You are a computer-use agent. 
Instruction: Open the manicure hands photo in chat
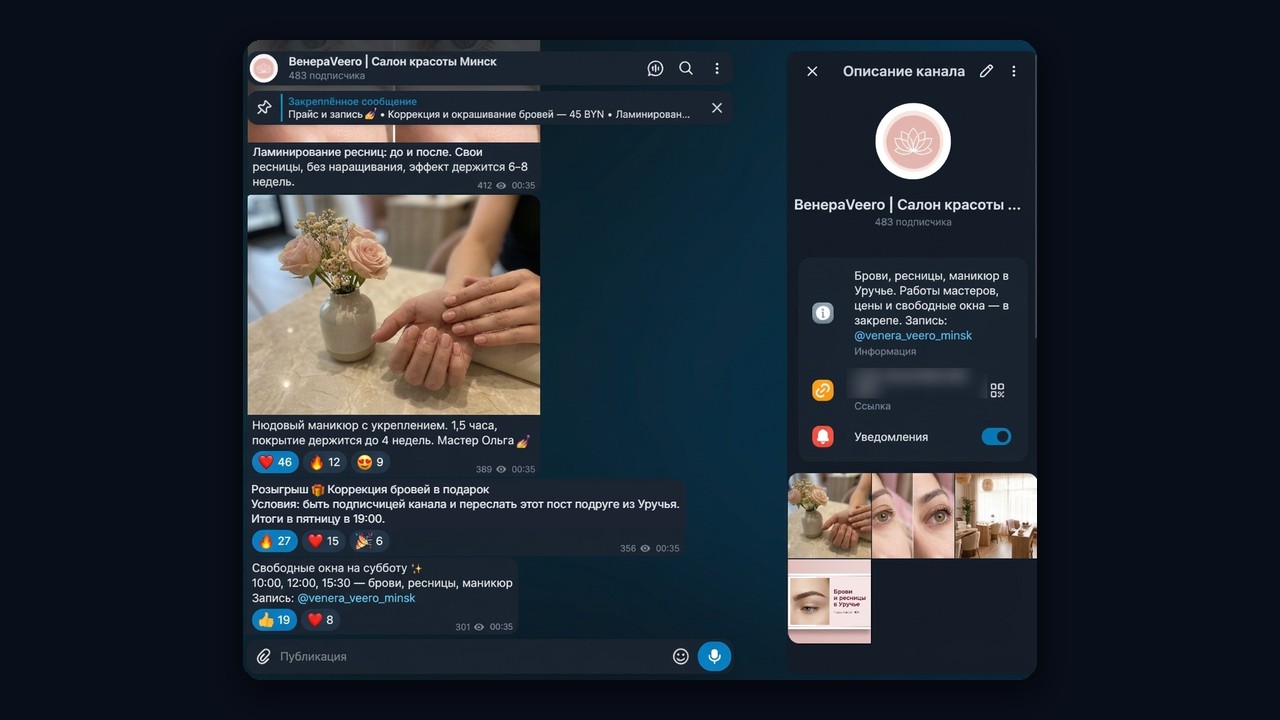click(394, 305)
